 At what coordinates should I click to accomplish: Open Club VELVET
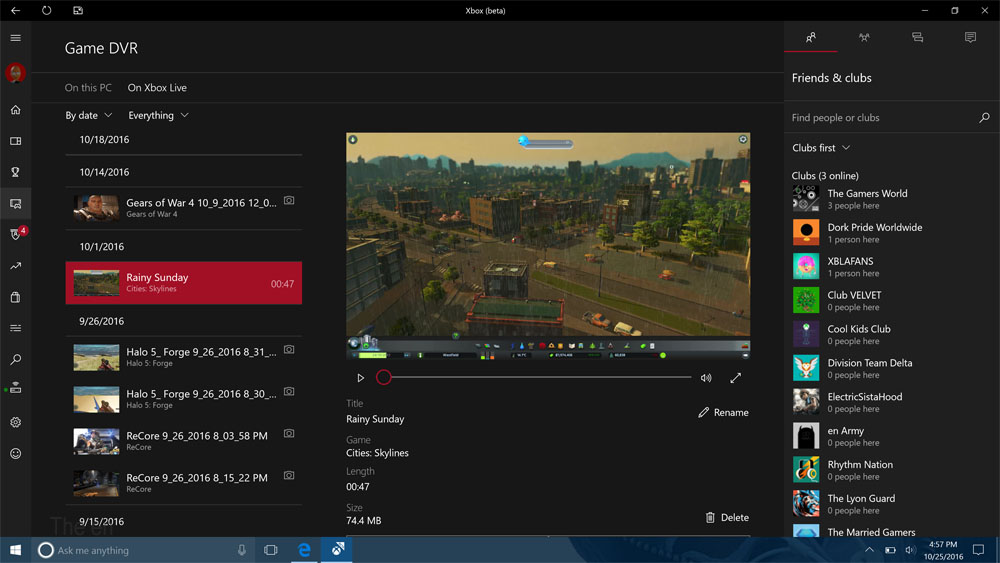(890, 300)
